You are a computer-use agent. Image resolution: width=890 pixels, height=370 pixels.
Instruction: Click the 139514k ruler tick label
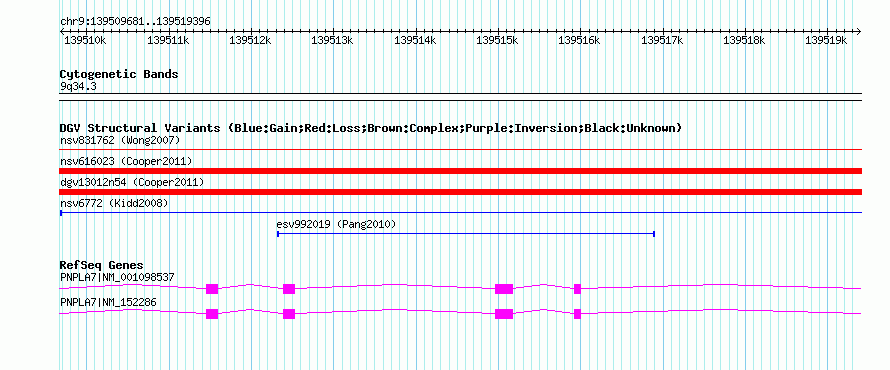(414, 40)
